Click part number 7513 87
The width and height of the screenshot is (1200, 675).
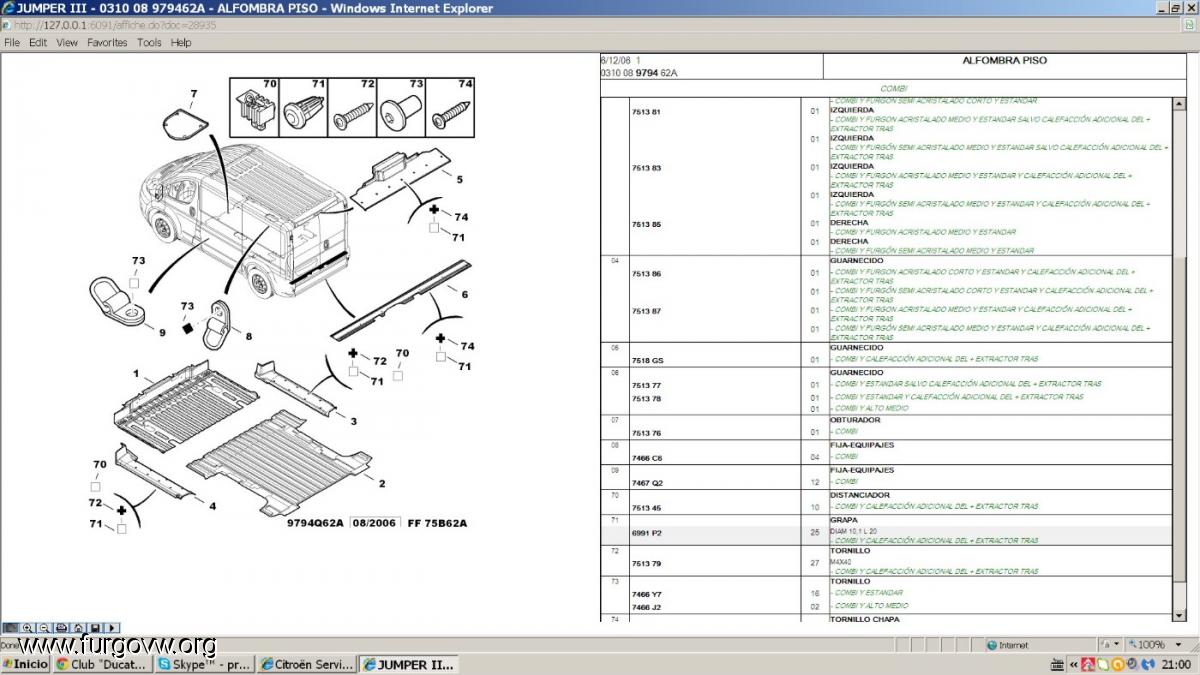click(x=646, y=311)
